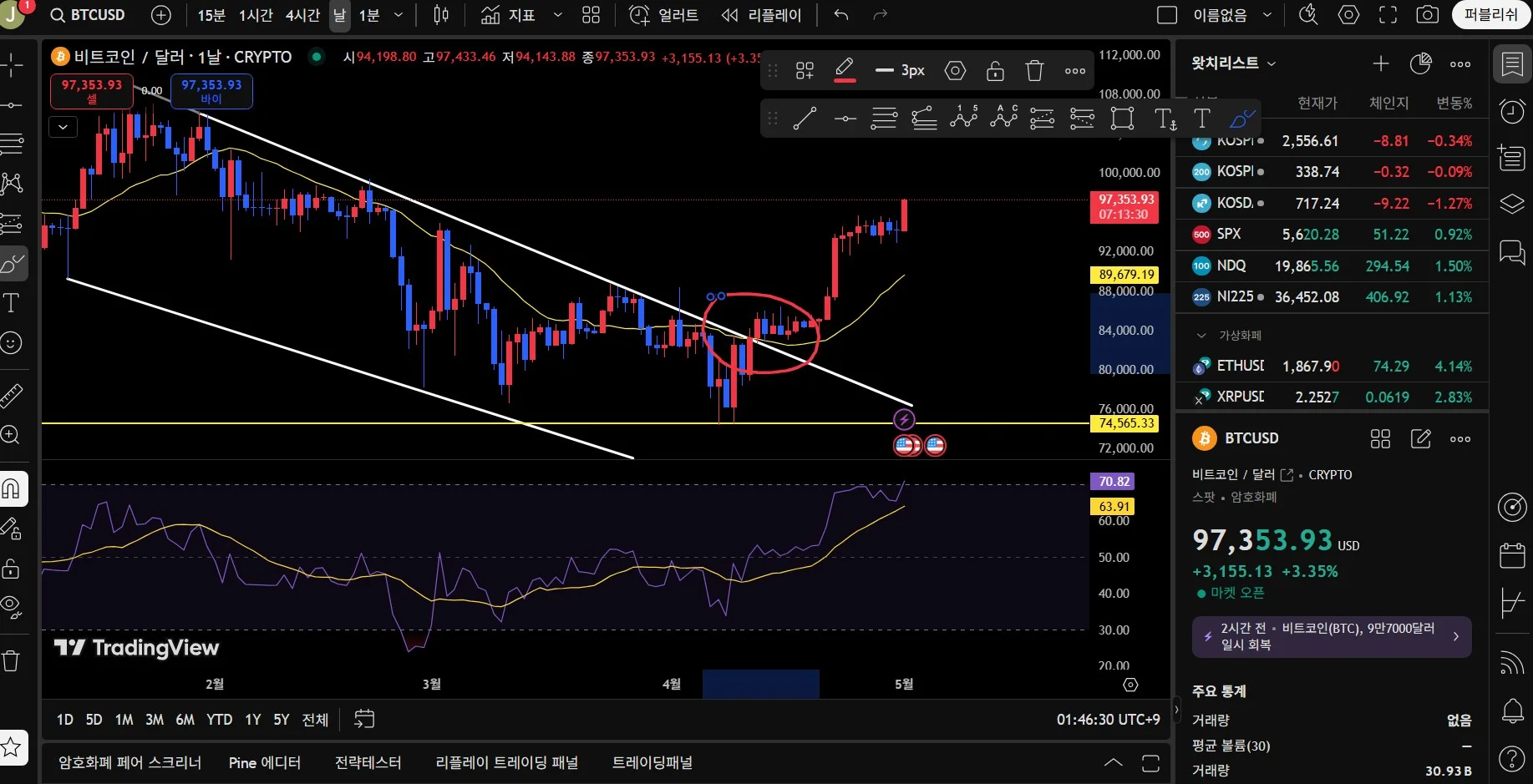Open the BTC 9만7000달러 news headline
This screenshot has height=784, width=1533.
tap(1332, 636)
